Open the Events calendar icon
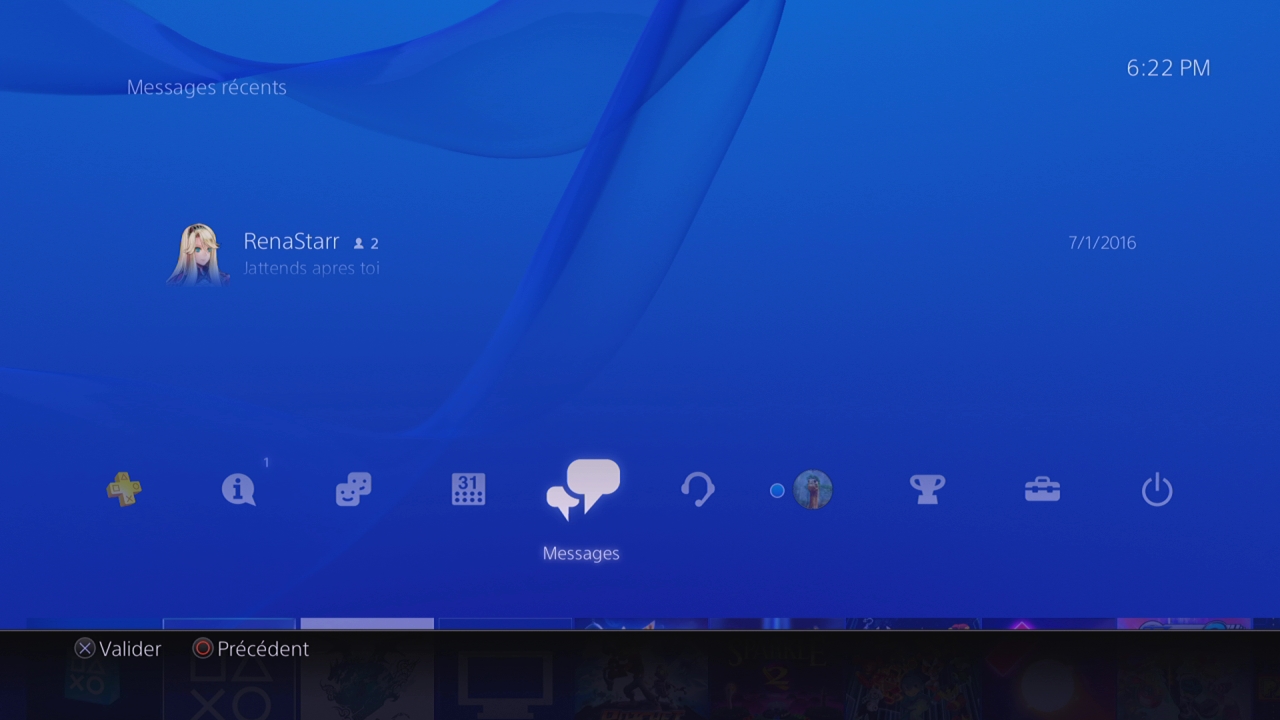Image resolution: width=1280 pixels, height=720 pixels. coord(468,490)
